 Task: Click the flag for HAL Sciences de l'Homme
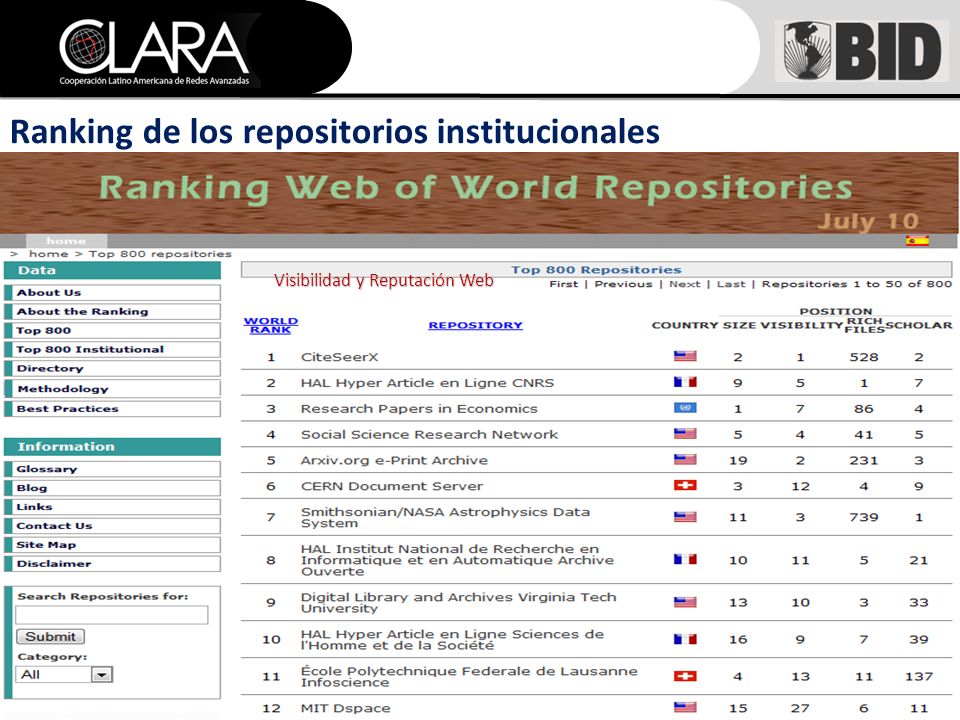coord(685,639)
